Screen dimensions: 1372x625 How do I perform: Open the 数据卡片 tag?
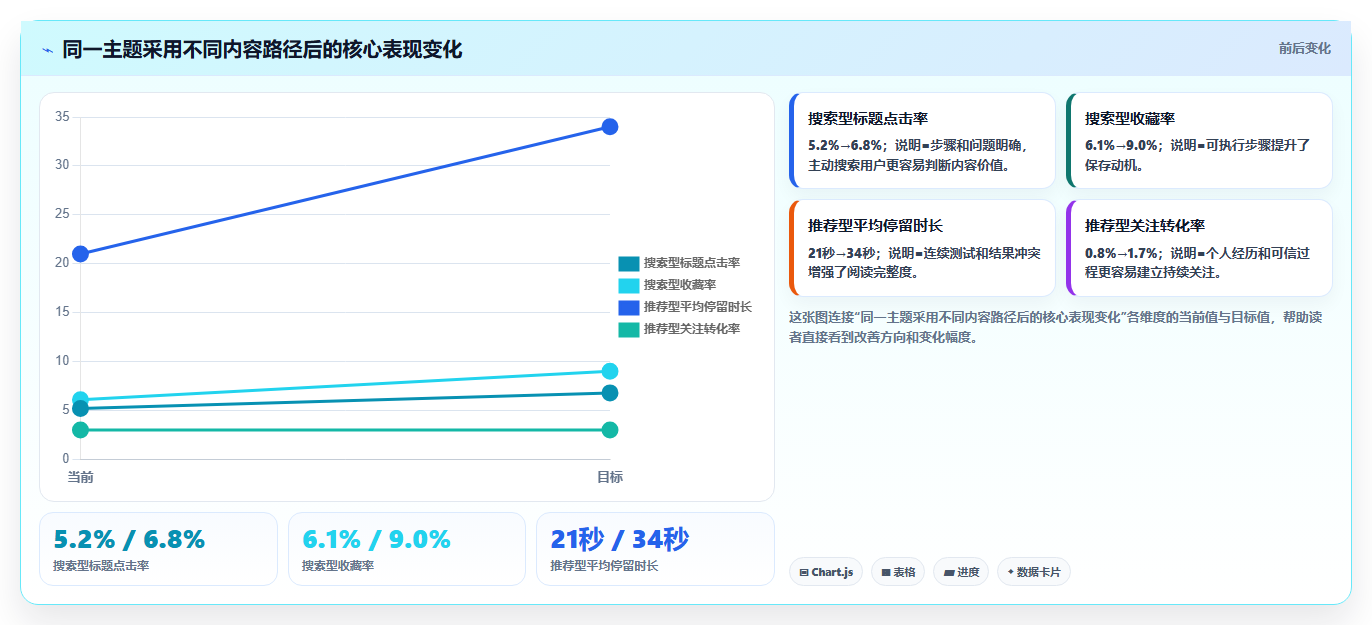point(1033,572)
